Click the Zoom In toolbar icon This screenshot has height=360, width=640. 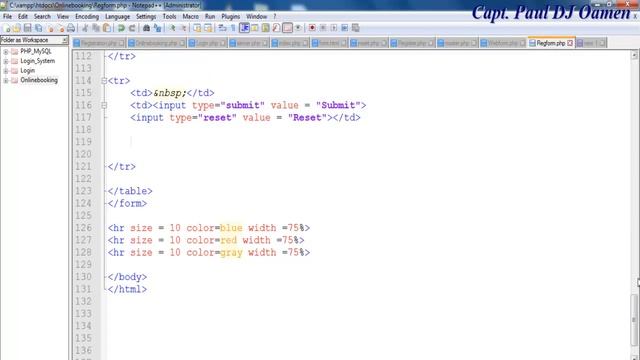pos(172,28)
